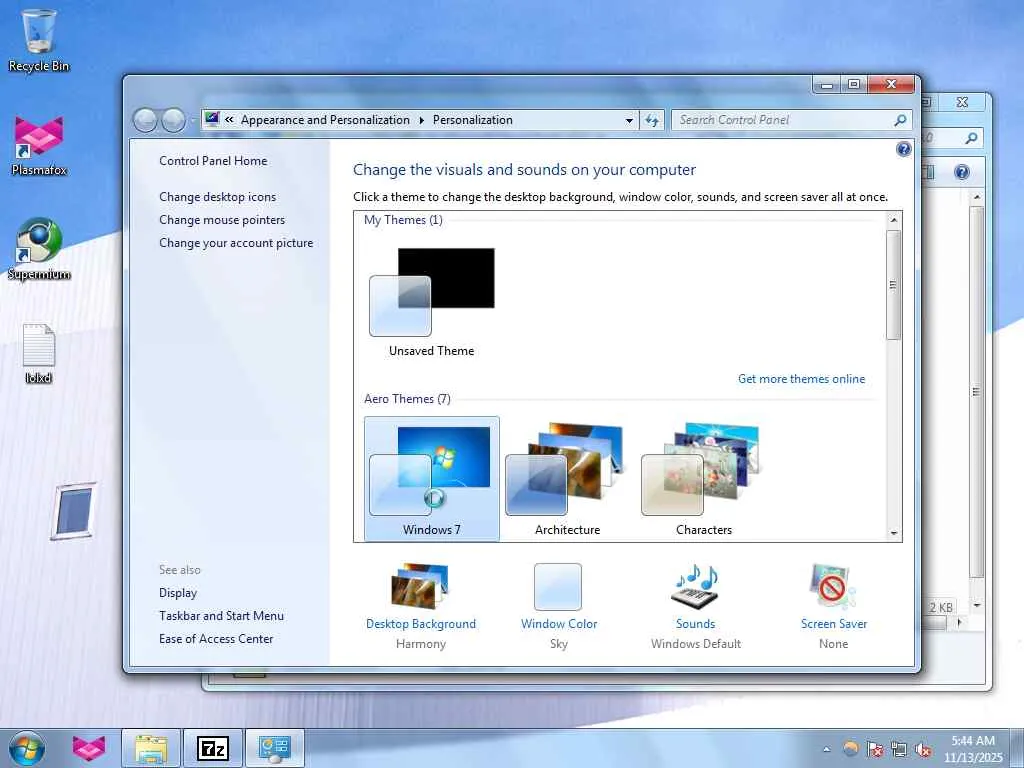Click the address bar refresh button

(652, 120)
